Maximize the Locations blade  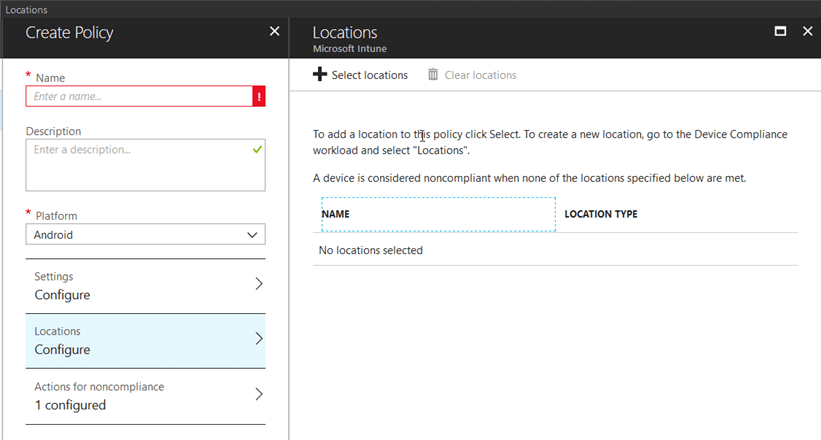coord(780,32)
